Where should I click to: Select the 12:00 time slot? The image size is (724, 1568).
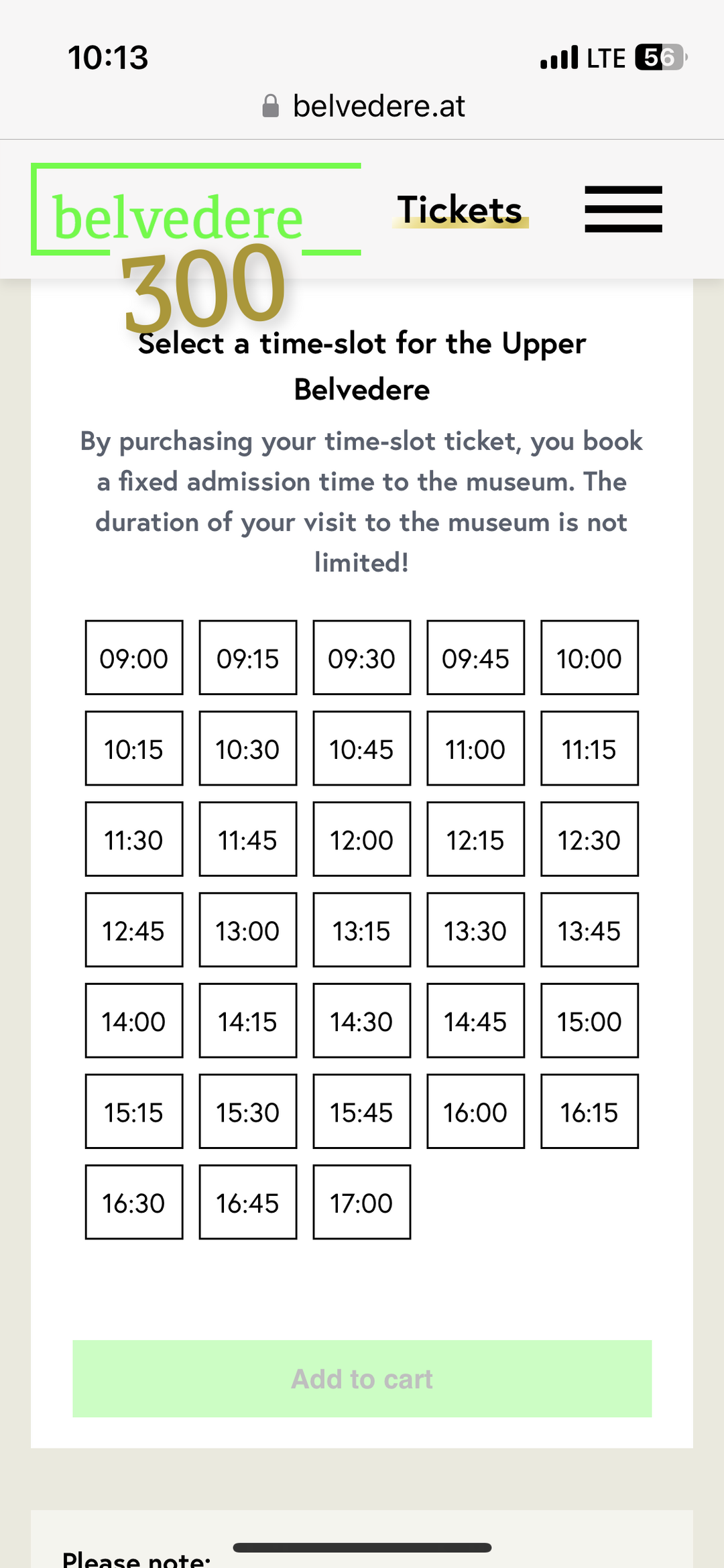coord(362,839)
